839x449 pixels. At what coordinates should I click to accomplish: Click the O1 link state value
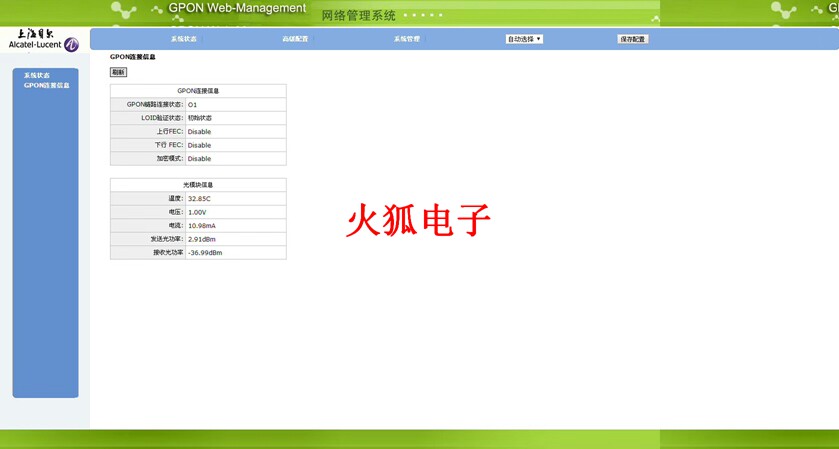pos(192,105)
